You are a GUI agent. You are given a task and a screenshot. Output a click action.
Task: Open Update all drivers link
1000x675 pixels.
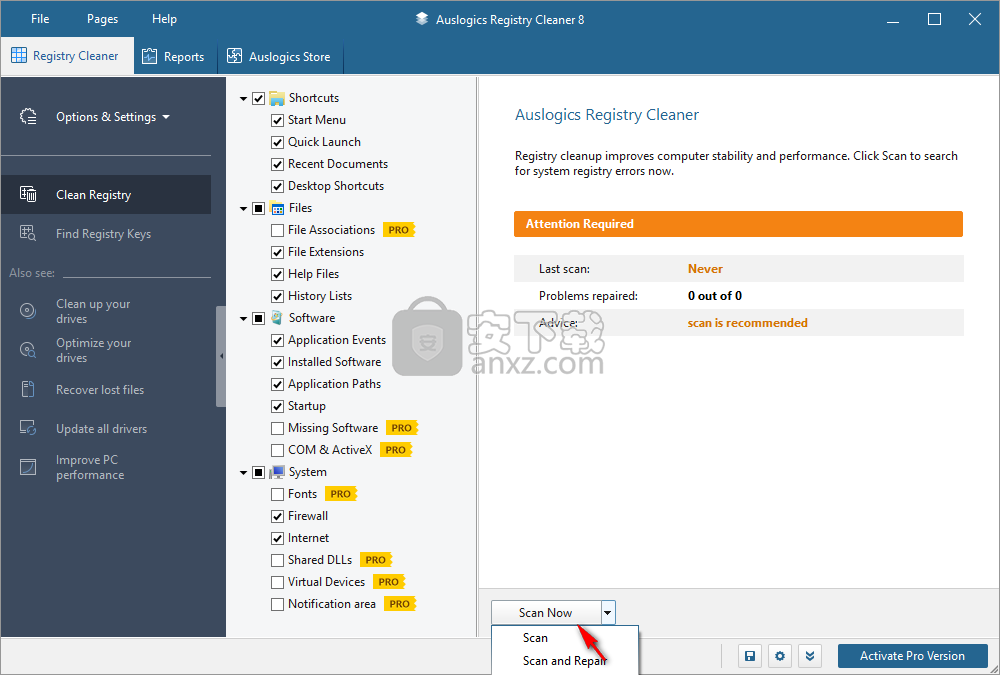coord(101,429)
